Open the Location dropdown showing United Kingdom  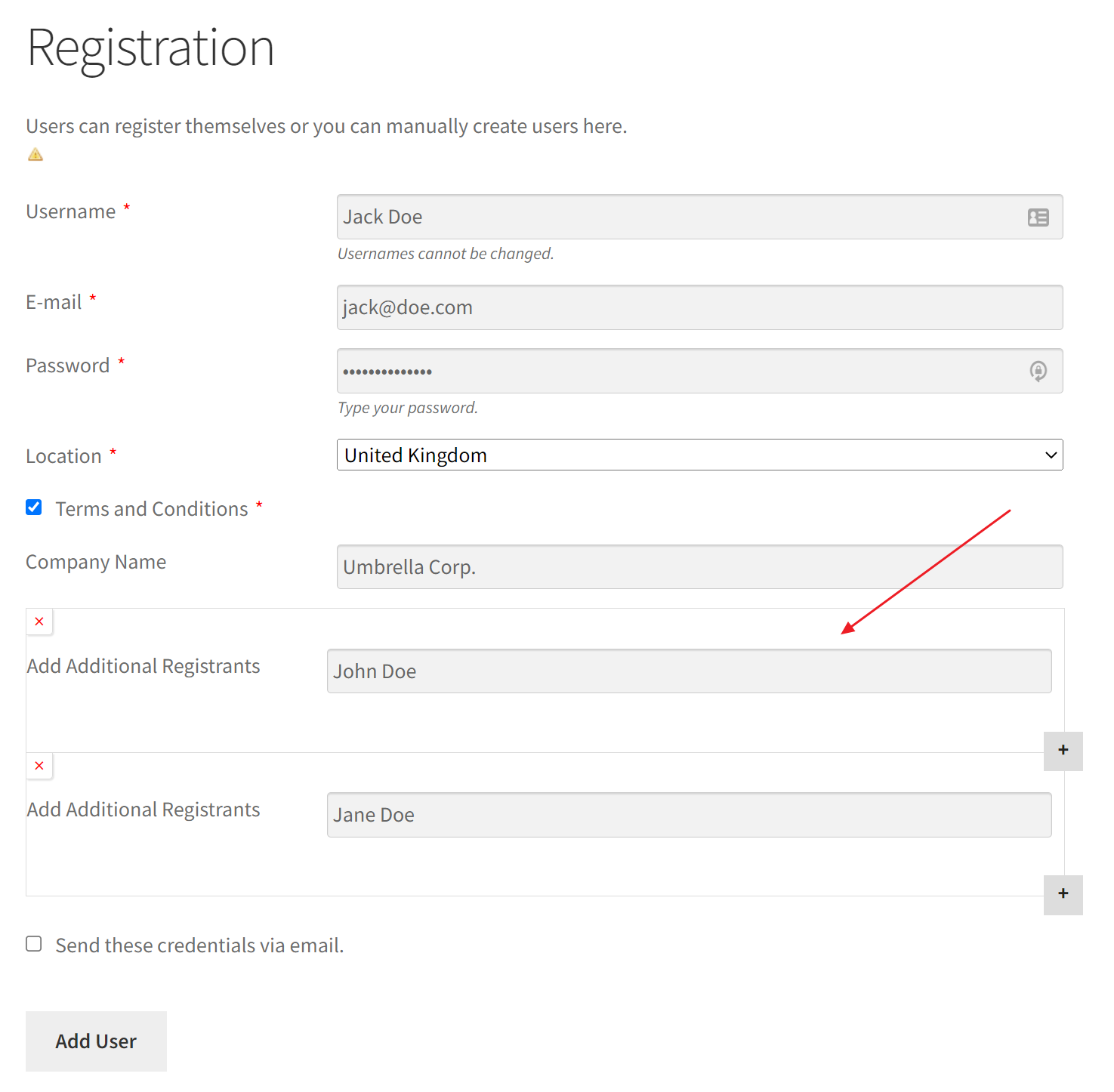(x=699, y=455)
